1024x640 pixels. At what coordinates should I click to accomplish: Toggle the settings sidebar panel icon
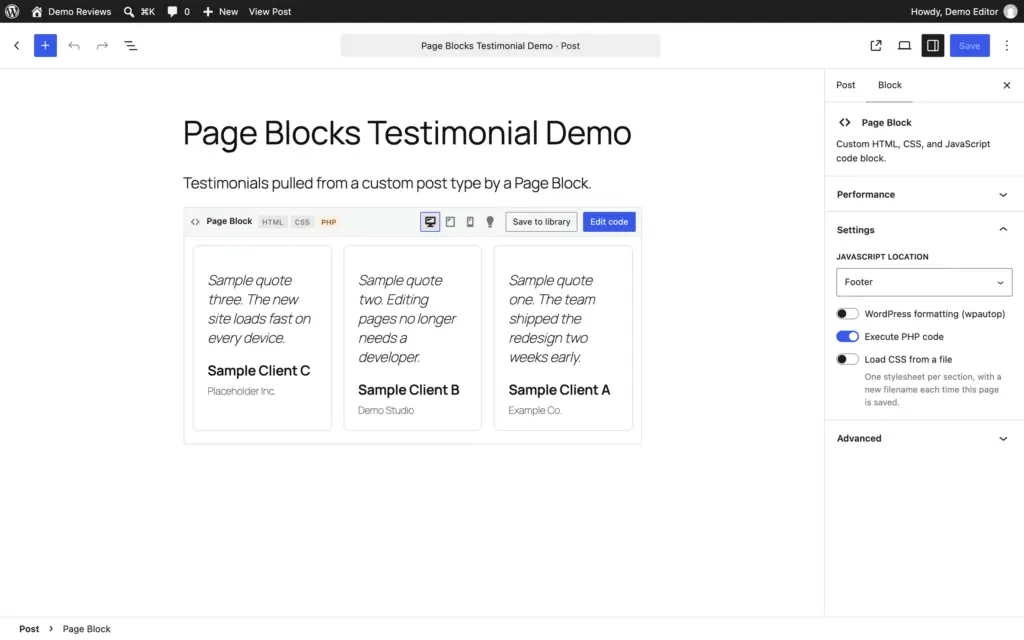pyautogui.click(x=933, y=46)
